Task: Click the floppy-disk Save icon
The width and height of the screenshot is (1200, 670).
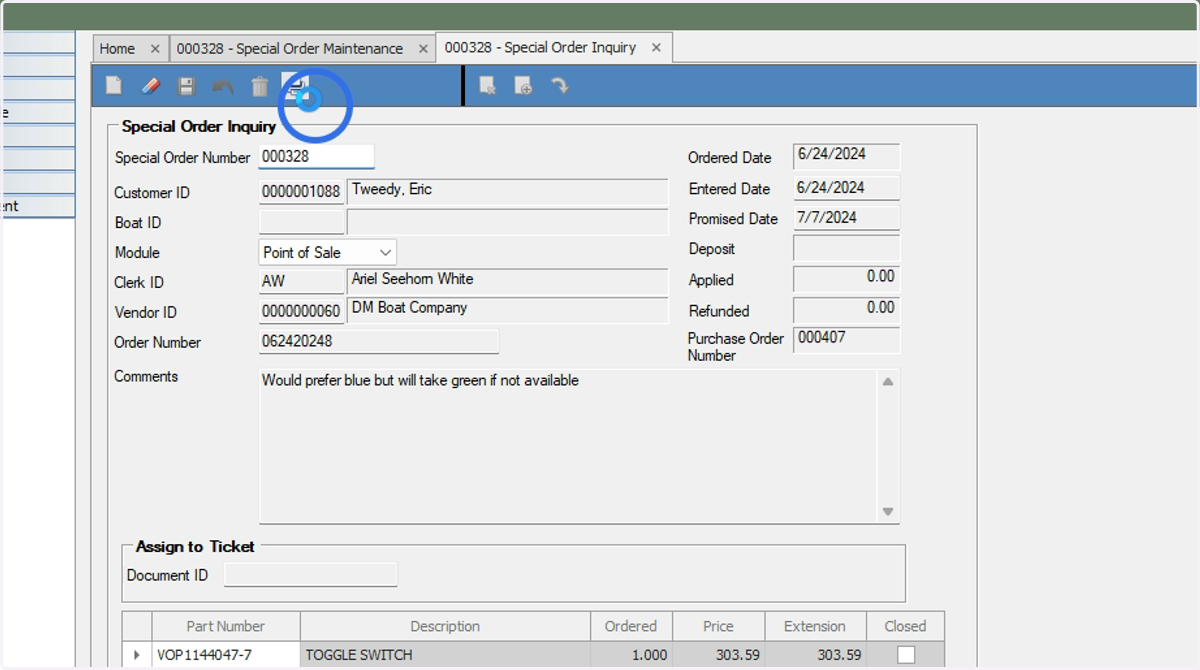Action: point(186,86)
